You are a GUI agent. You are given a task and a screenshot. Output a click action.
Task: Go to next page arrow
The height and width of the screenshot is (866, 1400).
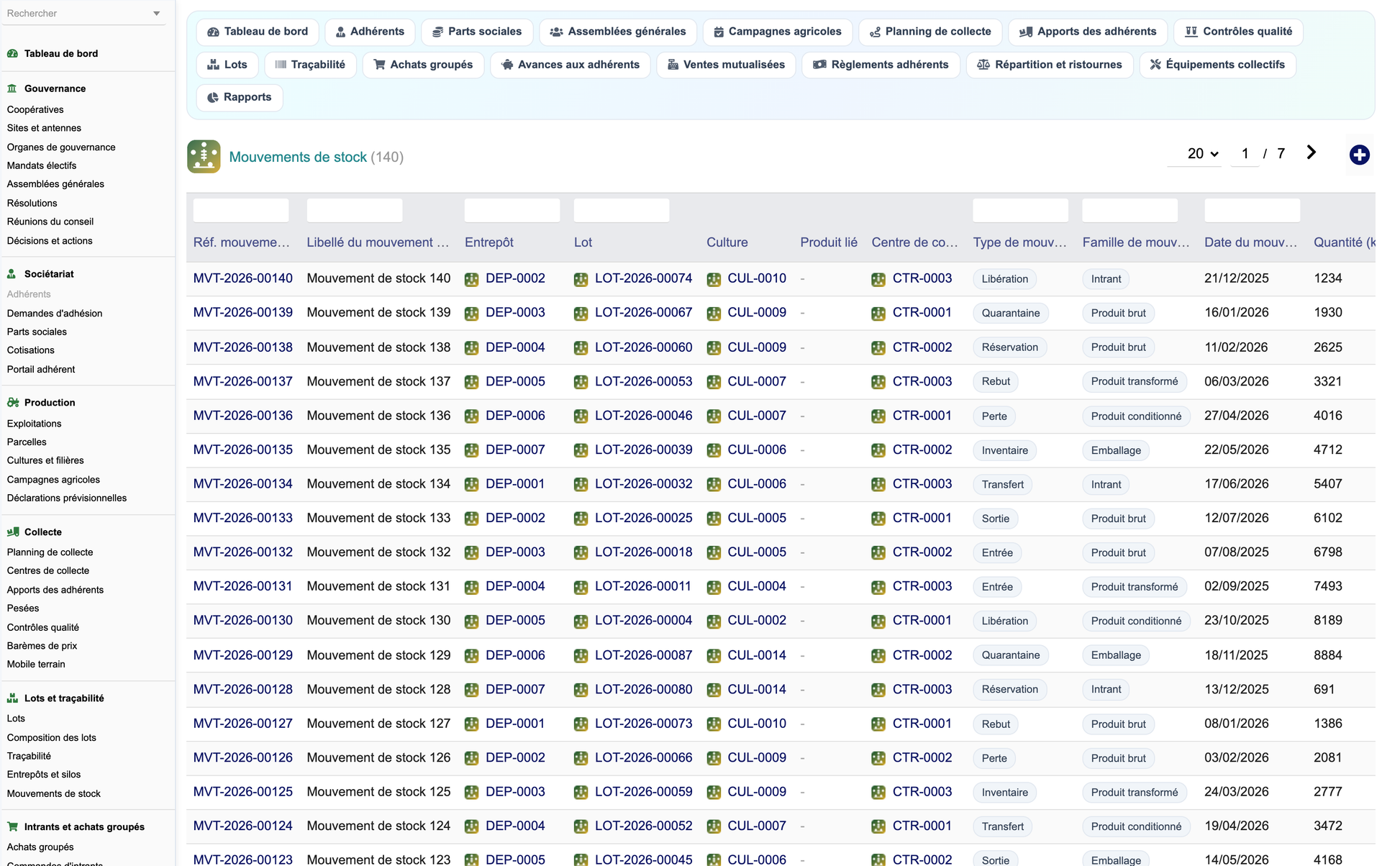point(1311,152)
